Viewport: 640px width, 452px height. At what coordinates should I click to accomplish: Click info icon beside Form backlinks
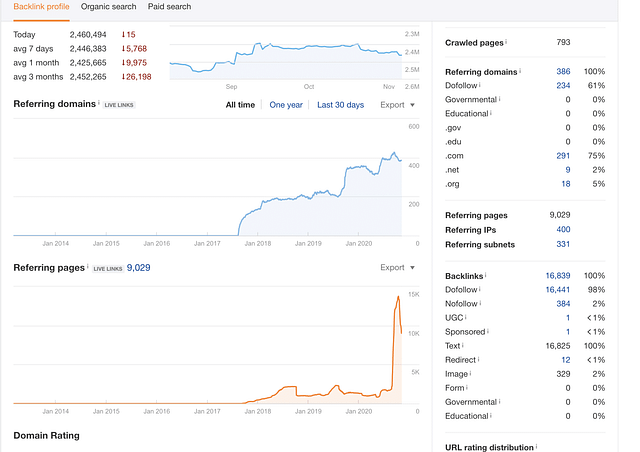click(467, 387)
